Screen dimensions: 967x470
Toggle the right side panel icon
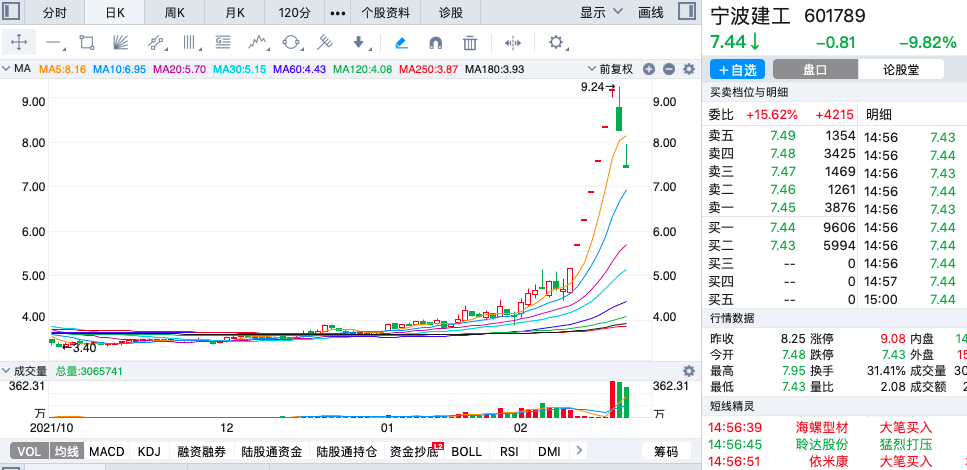pos(685,13)
